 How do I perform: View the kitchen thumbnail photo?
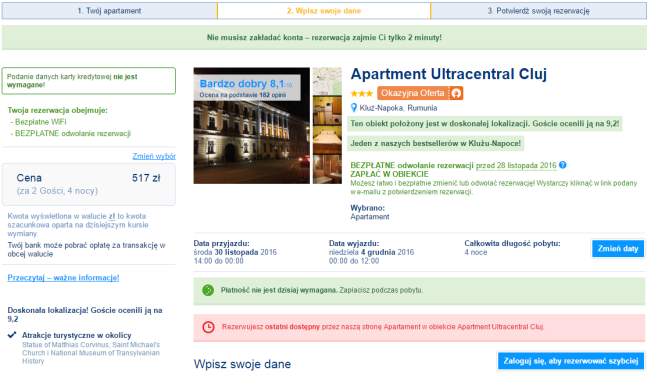tap(327, 111)
